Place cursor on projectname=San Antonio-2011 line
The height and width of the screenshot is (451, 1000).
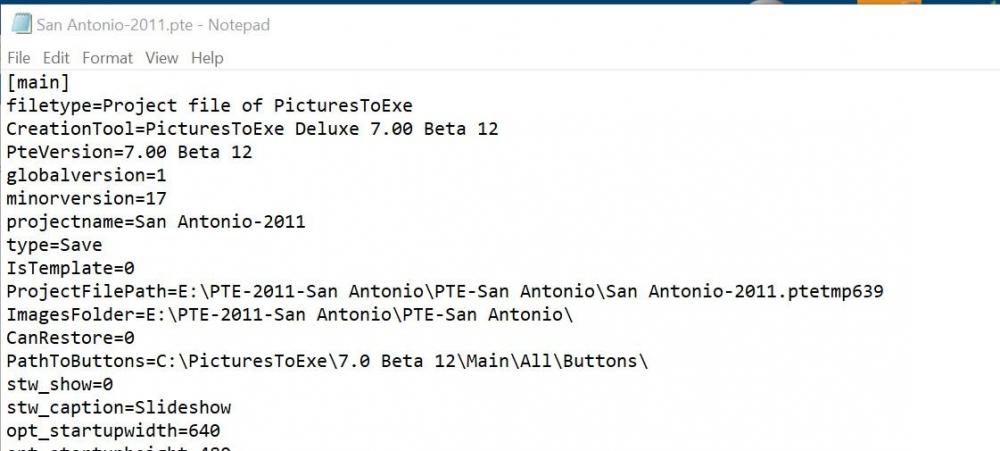pyautogui.click(x=155, y=222)
